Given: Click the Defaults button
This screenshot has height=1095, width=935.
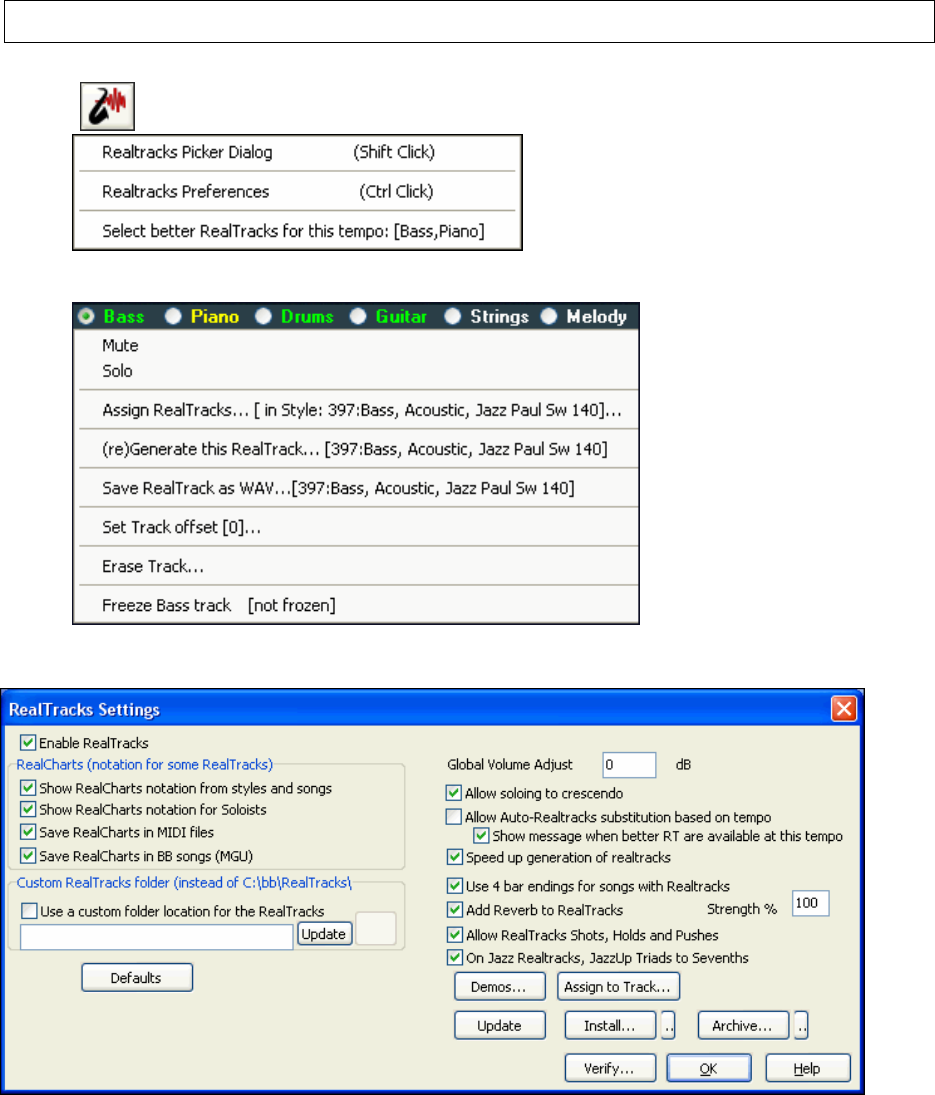Looking at the screenshot, I should [x=137, y=978].
